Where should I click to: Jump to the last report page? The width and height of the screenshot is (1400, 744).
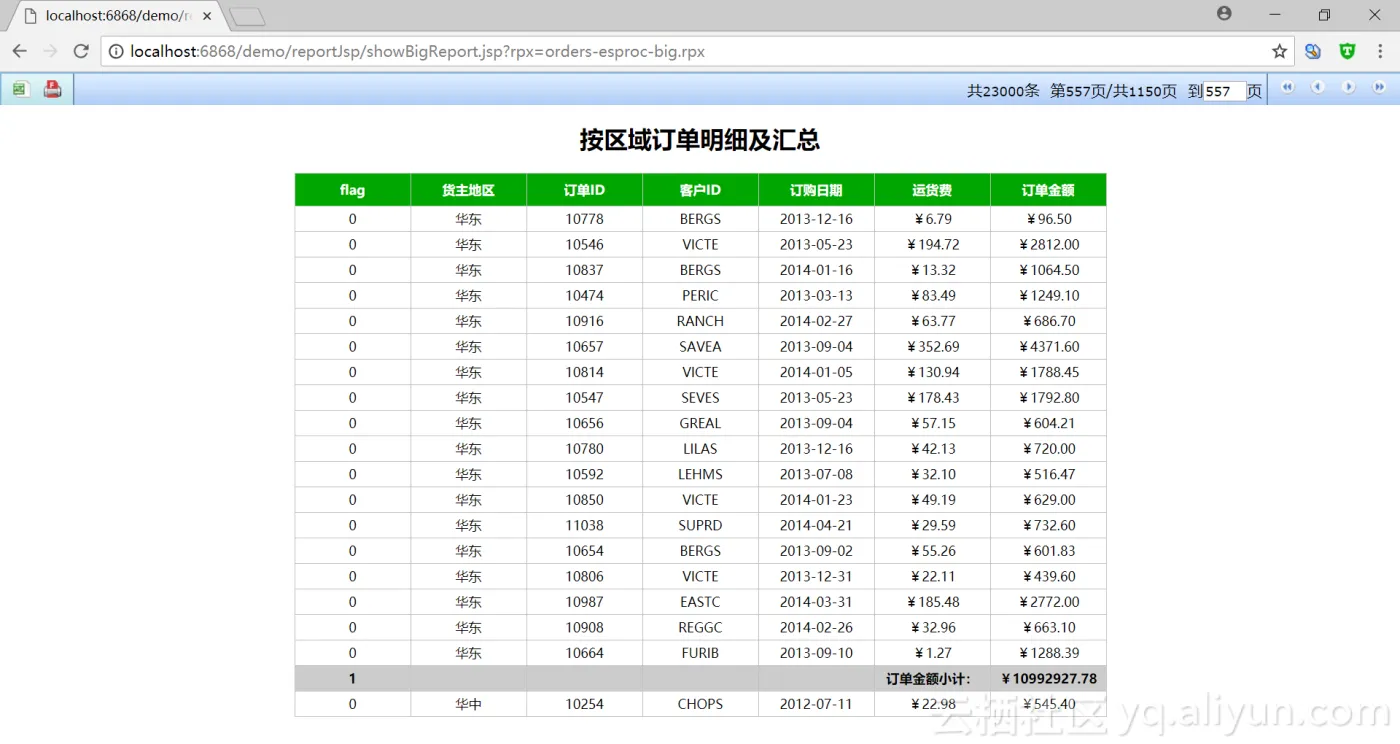click(x=1380, y=88)
